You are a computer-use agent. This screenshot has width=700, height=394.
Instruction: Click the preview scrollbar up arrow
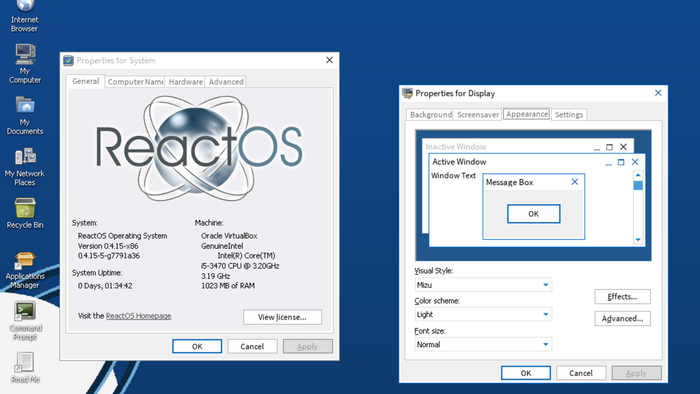(638, 175)
